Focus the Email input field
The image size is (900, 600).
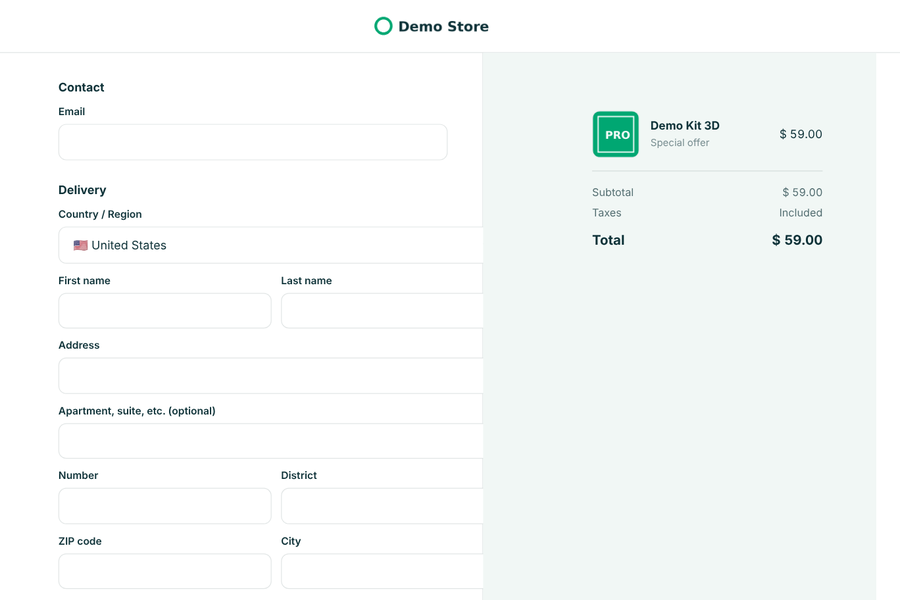253,142
